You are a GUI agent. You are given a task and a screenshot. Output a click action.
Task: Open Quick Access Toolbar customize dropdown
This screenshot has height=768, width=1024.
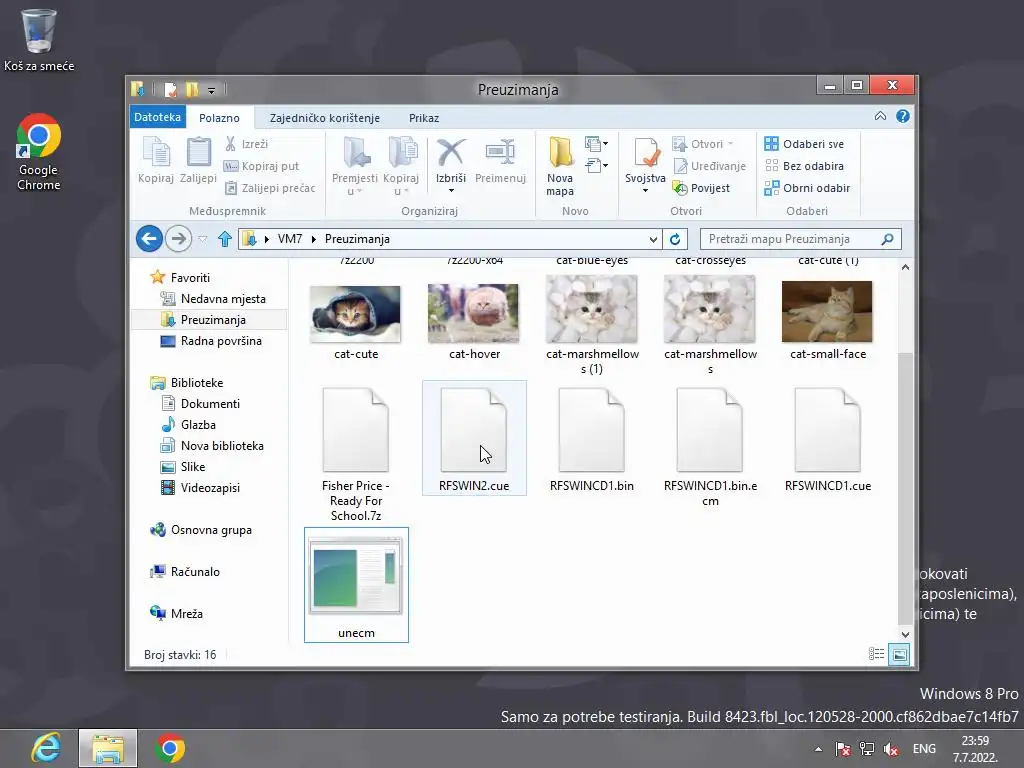(x=212, y=89)
